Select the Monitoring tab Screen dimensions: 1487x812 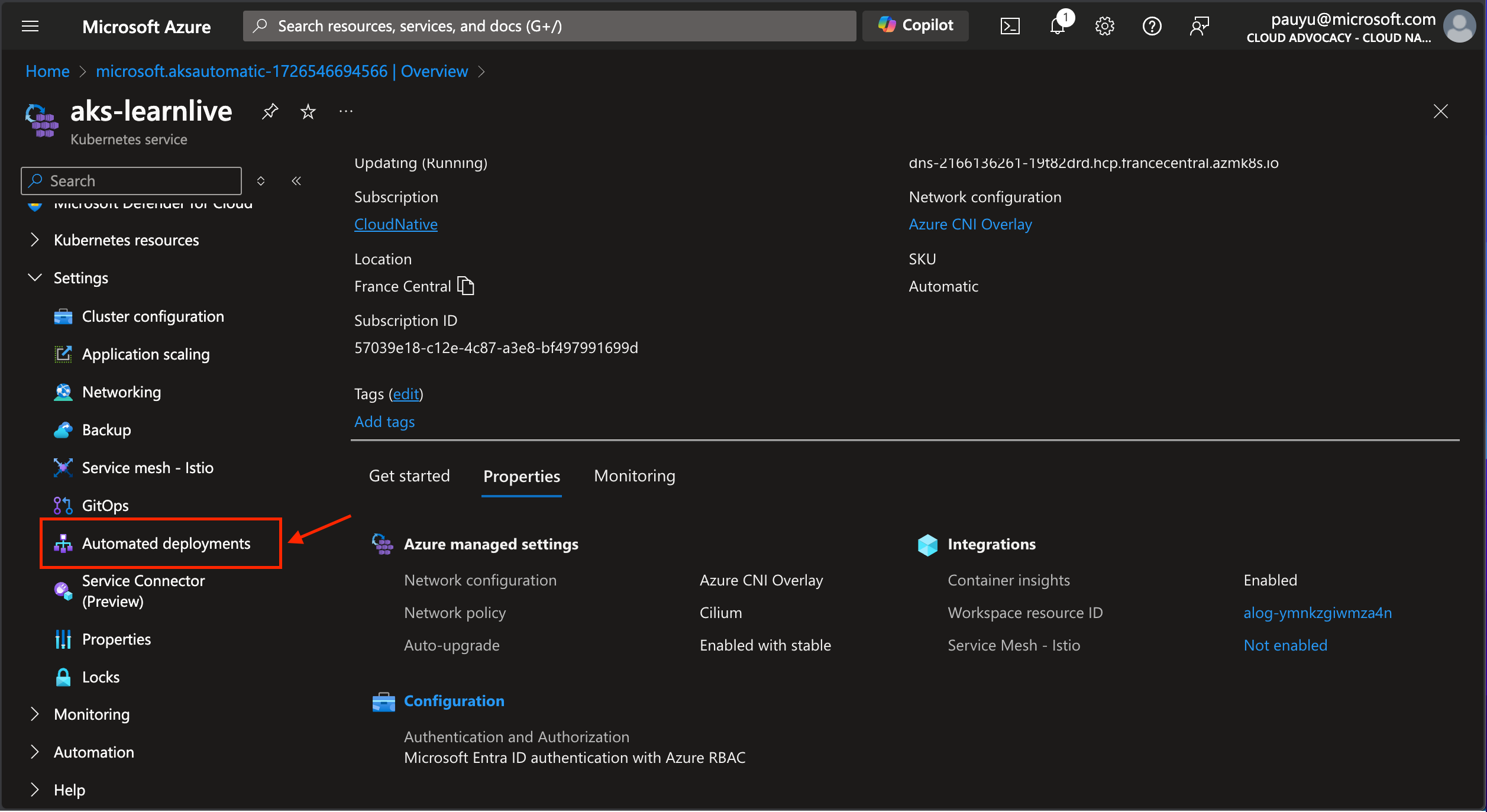(634, 474)
